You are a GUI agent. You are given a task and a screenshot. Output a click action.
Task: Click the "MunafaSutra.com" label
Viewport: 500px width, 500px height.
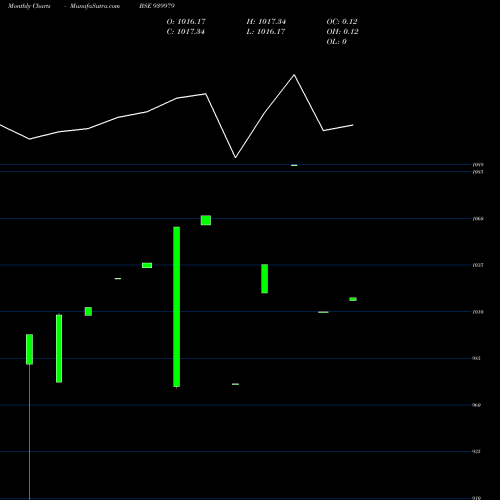95,6
